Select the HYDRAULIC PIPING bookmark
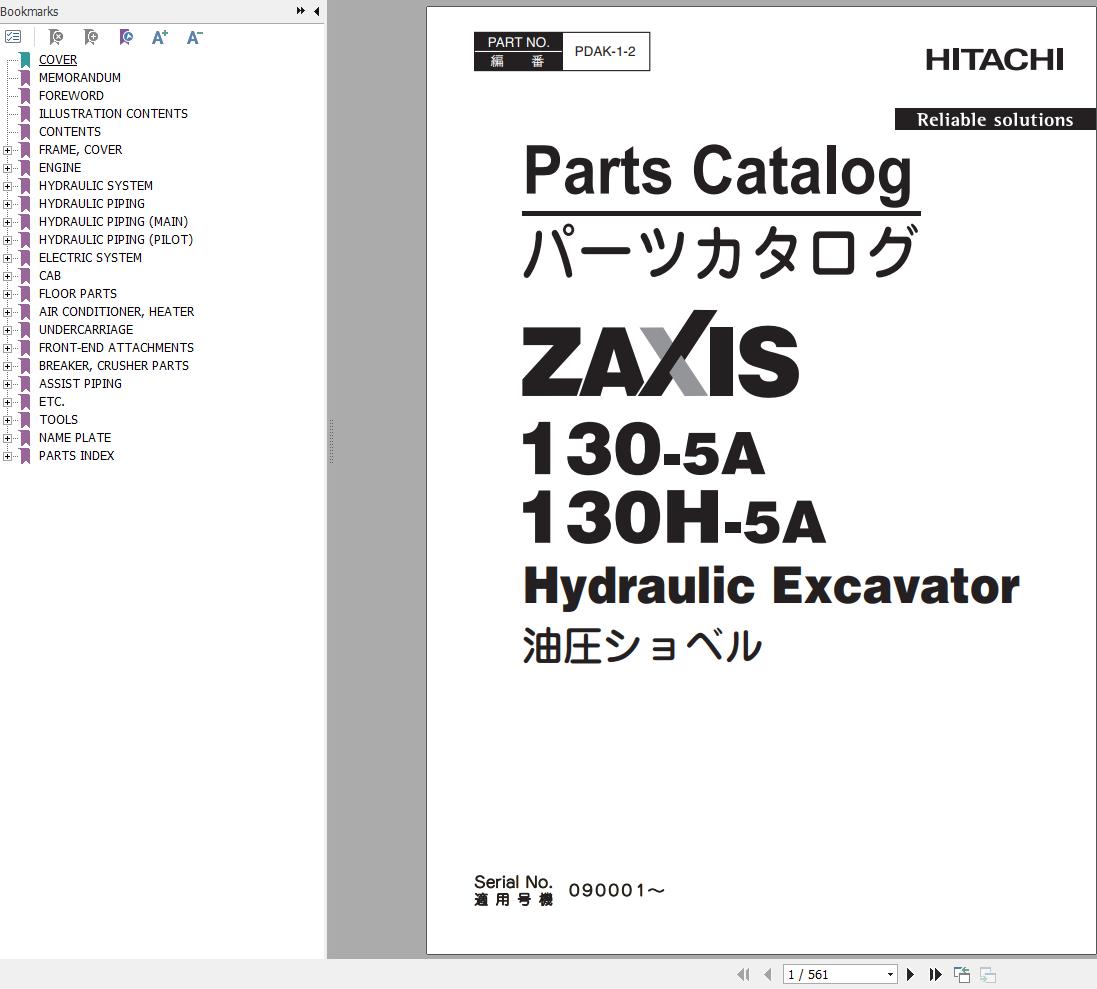The width and height of the screenshot is (1097, 989). (92, 204)
